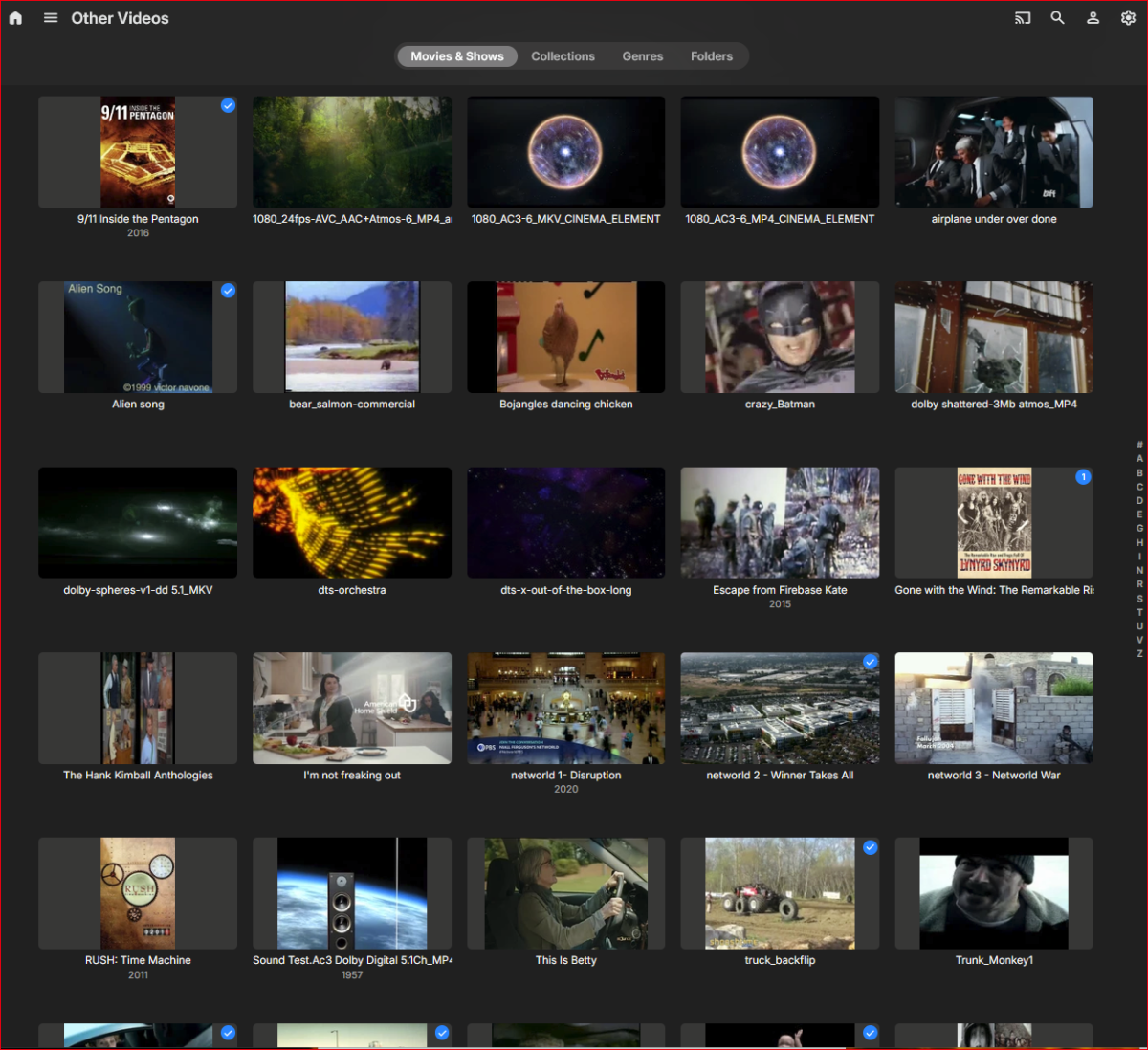Jump to letter V in alphabet picker

click(x=1139, y=640)
